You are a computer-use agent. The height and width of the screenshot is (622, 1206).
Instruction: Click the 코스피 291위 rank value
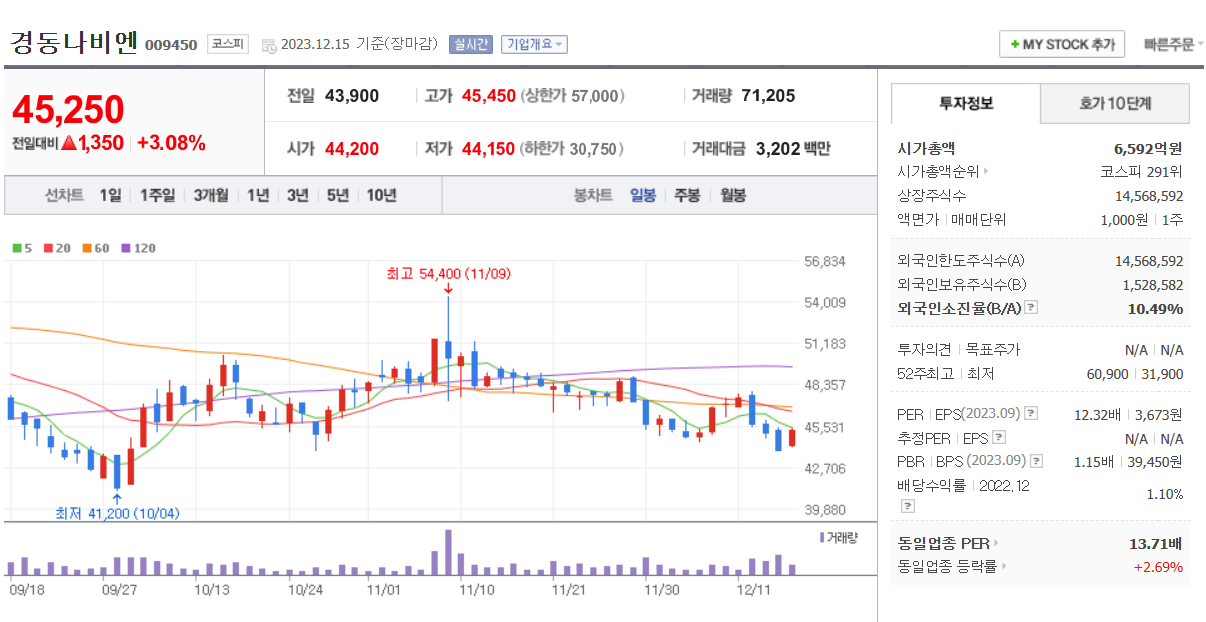coord(1141,171)
